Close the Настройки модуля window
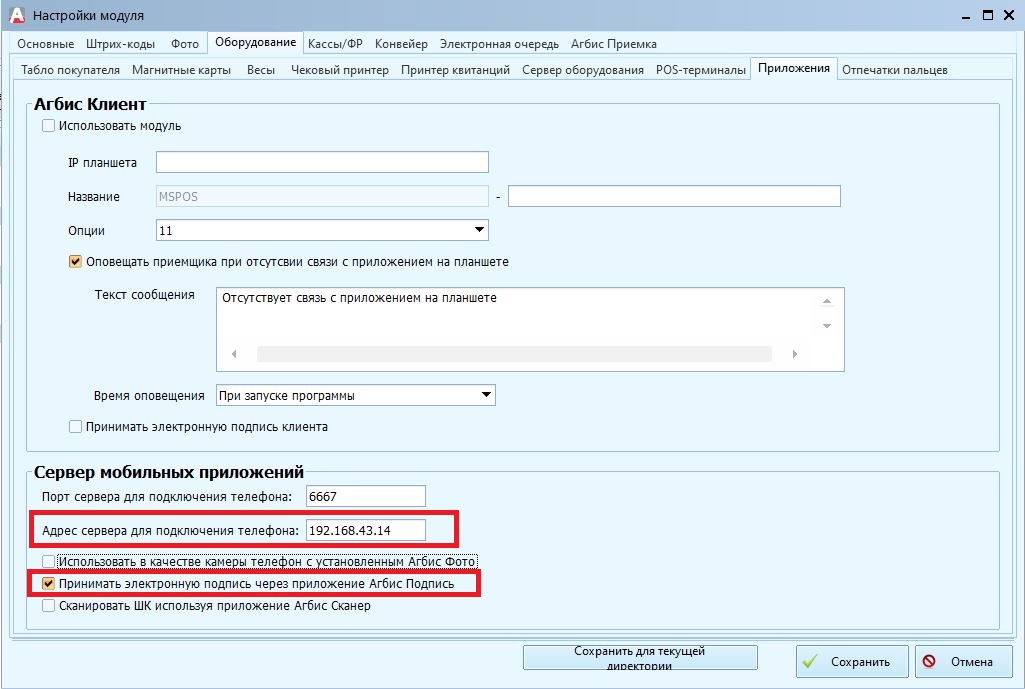1025x689 pixels. [x=1009, y=15]
